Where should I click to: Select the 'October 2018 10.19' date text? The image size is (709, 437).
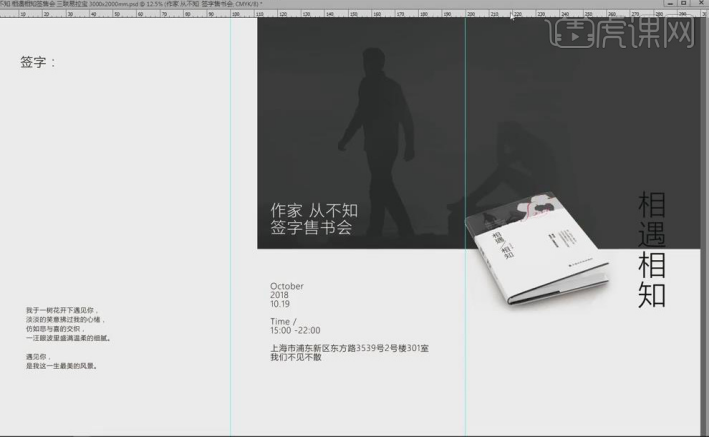pos(287,296)
